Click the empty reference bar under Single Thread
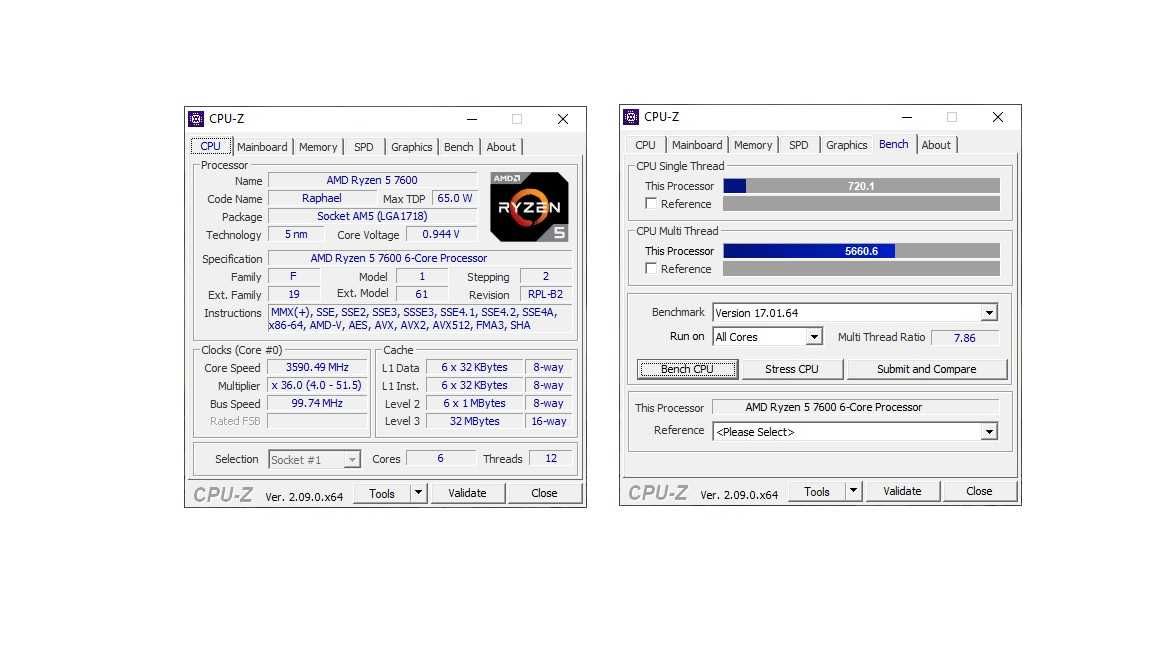1152x648 pixels. click(861, 204)
